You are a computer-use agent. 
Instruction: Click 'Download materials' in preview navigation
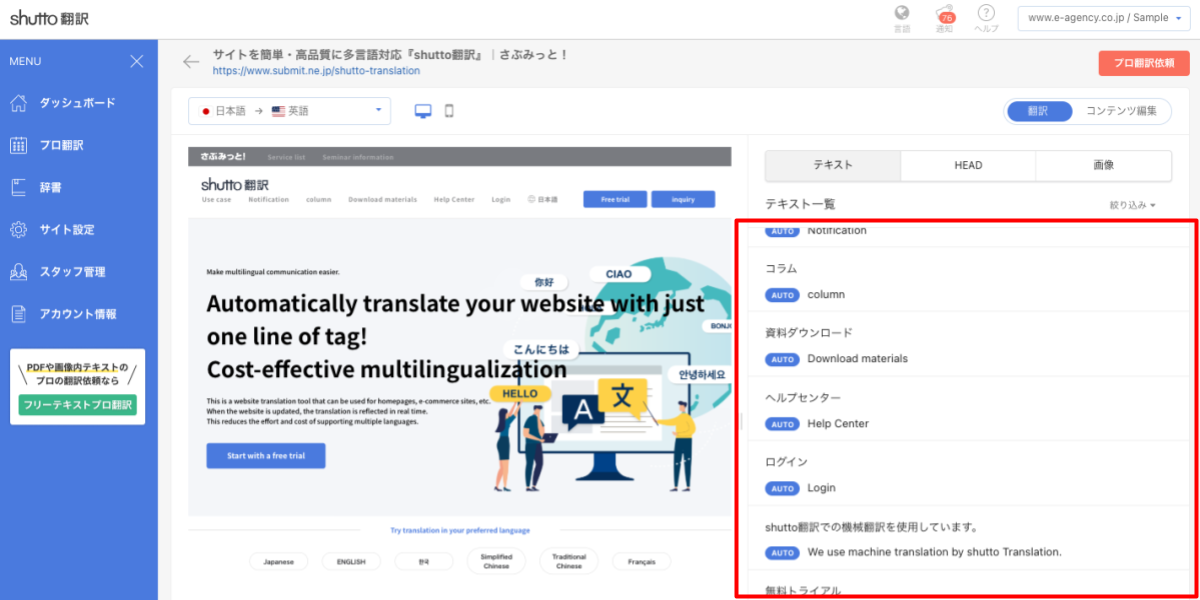[x=382, y=200]
